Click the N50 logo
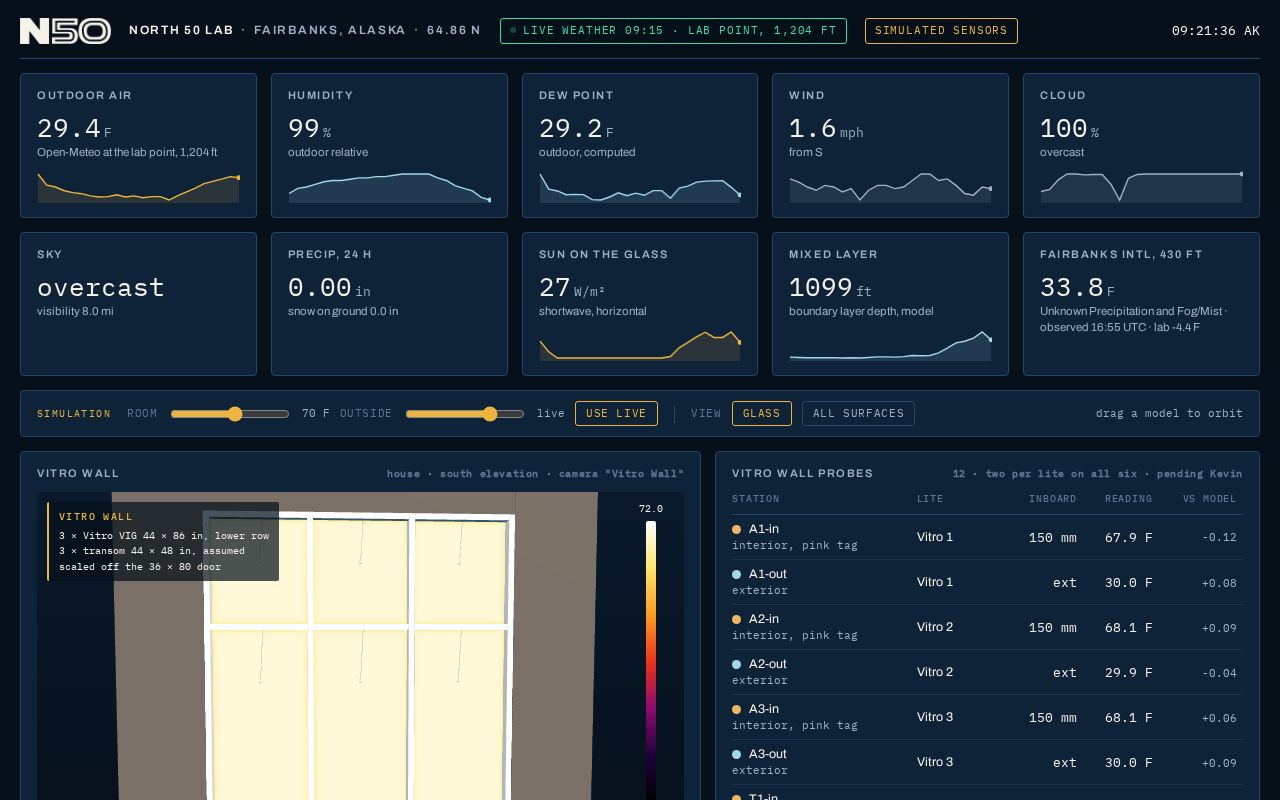 coord(65,31)
